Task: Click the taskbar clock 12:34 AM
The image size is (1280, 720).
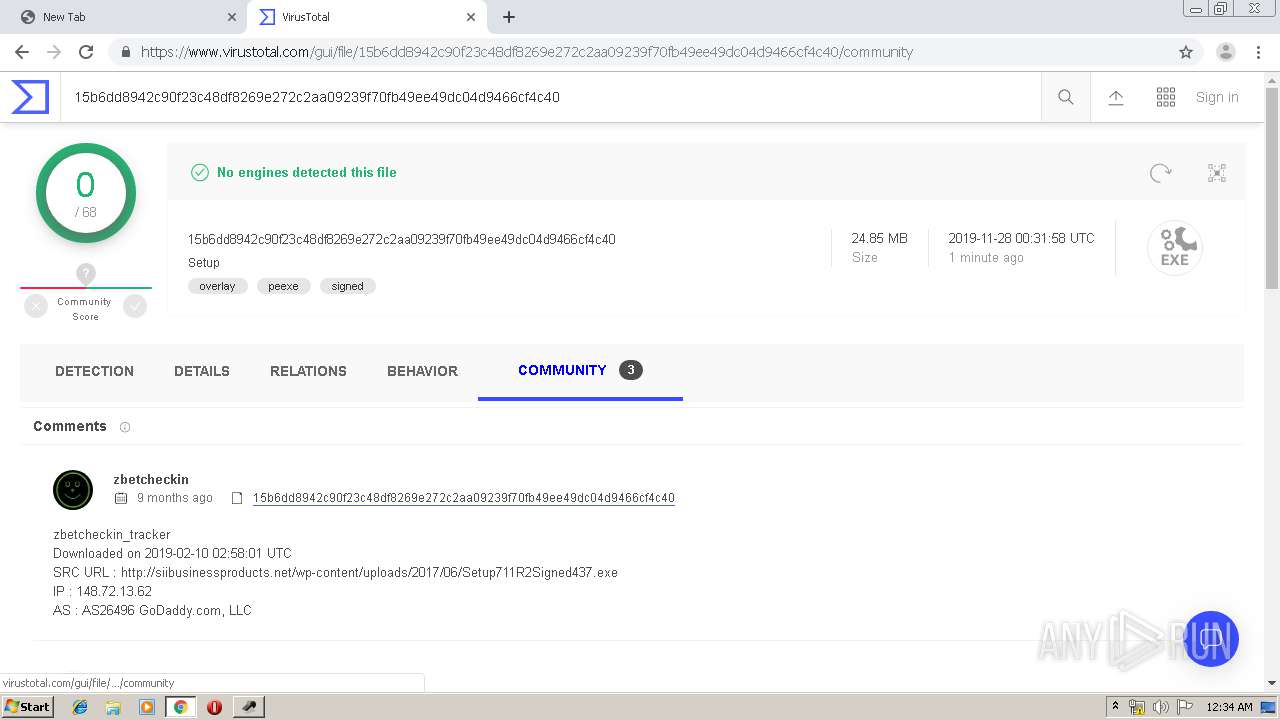Action: point(1230,707)
